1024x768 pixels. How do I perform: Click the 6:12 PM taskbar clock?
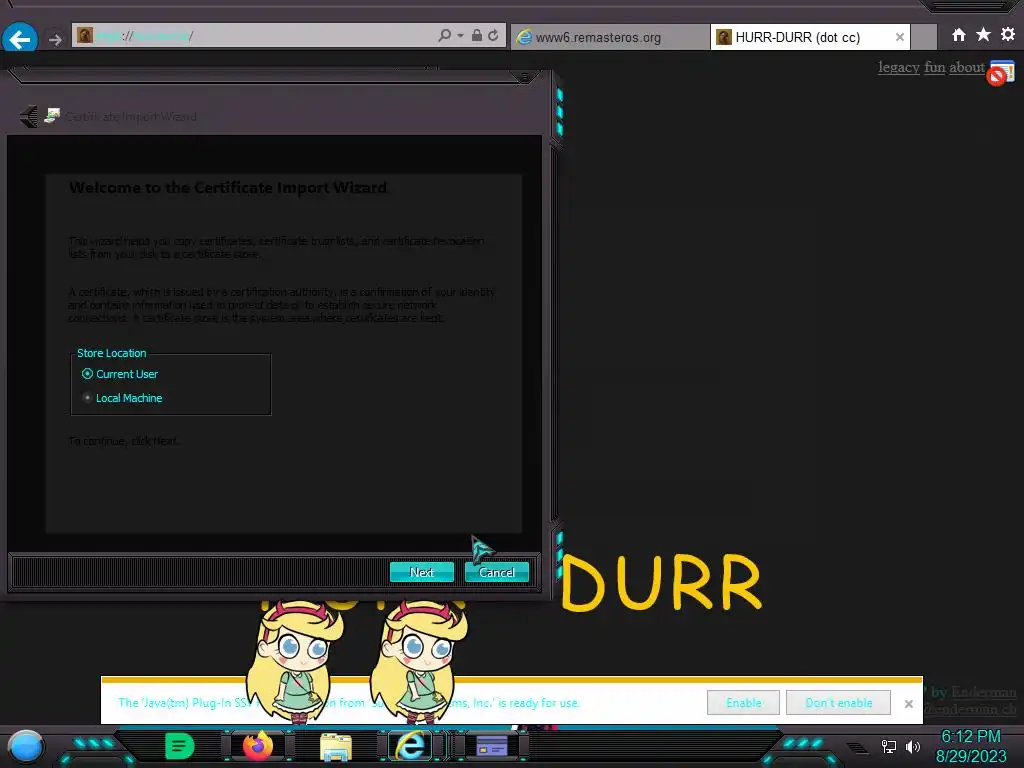[x=970, y=737]
